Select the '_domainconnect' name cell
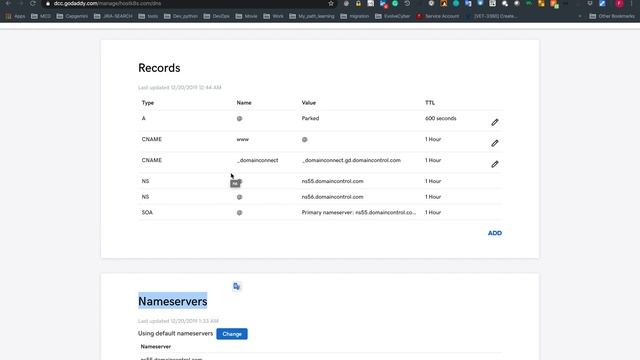 (x=258, y=160)
